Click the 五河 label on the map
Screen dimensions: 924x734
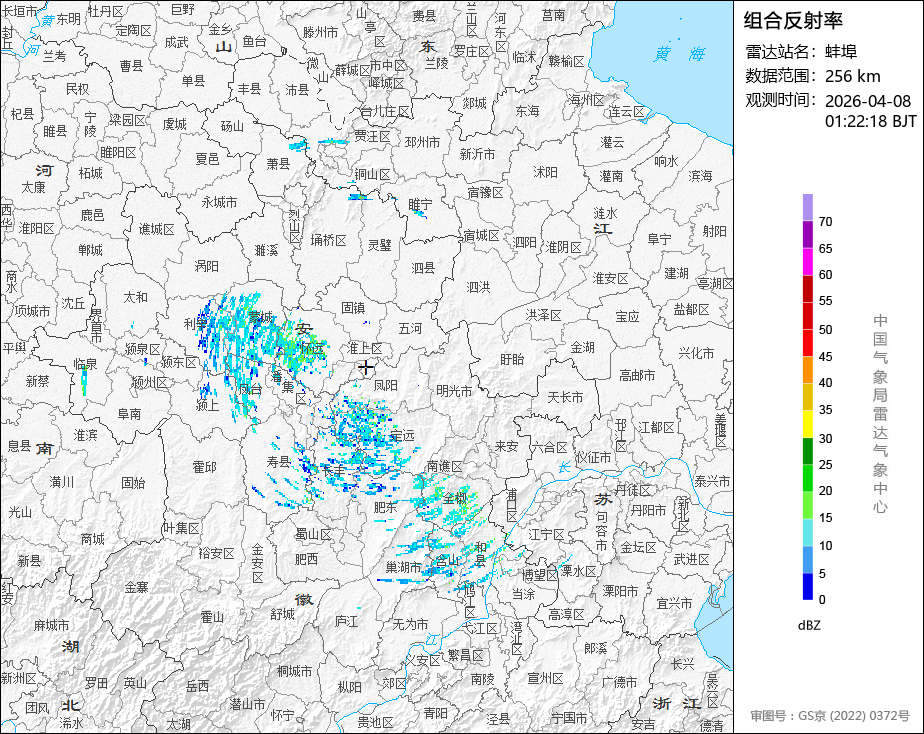click(410, 329)
